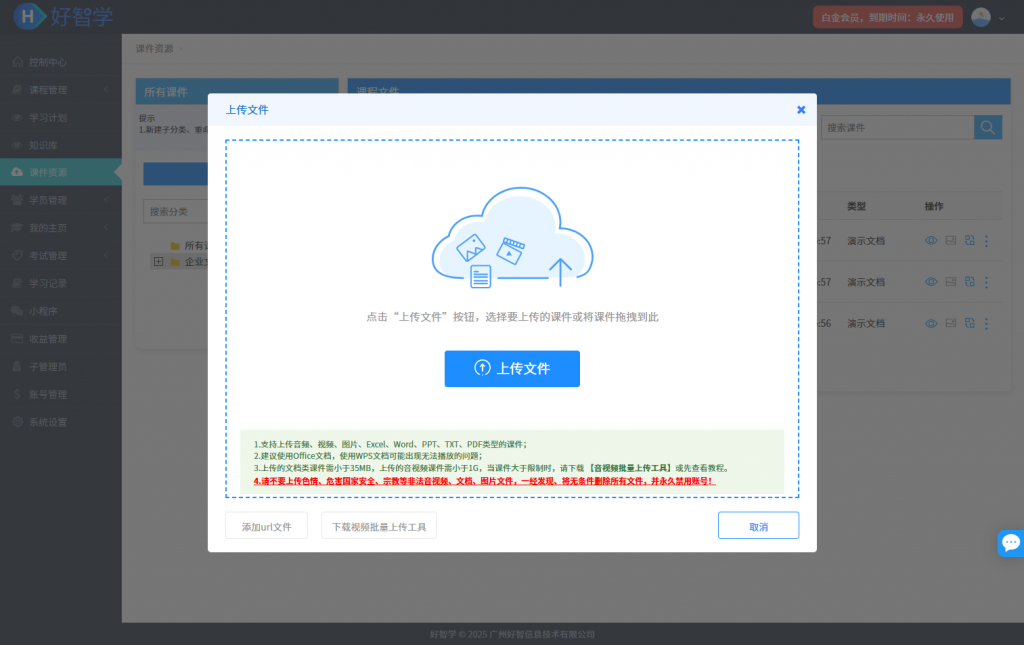Click the 添加url文件 button

click(266, 526)
